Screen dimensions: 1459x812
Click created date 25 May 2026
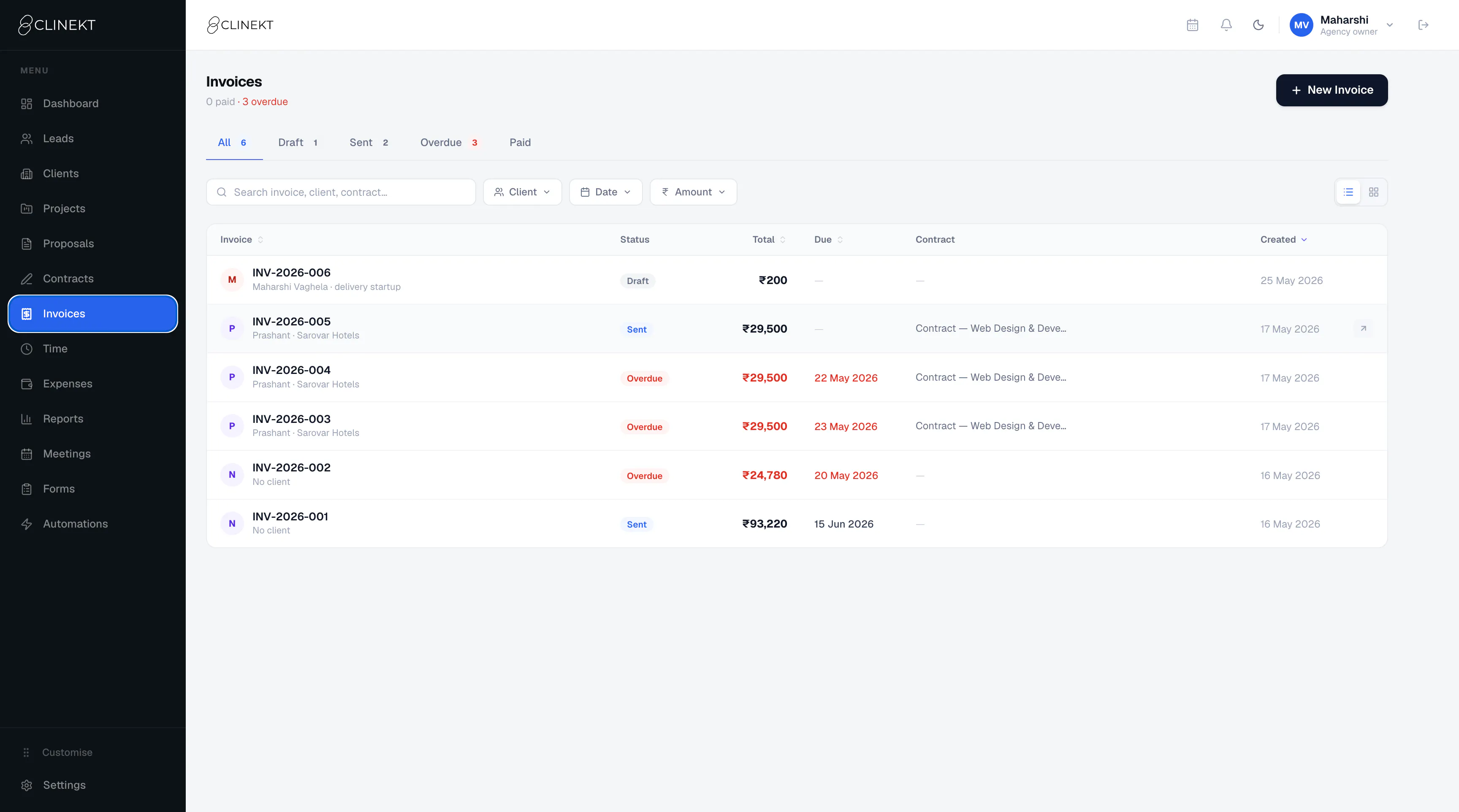coord(1291,281)
